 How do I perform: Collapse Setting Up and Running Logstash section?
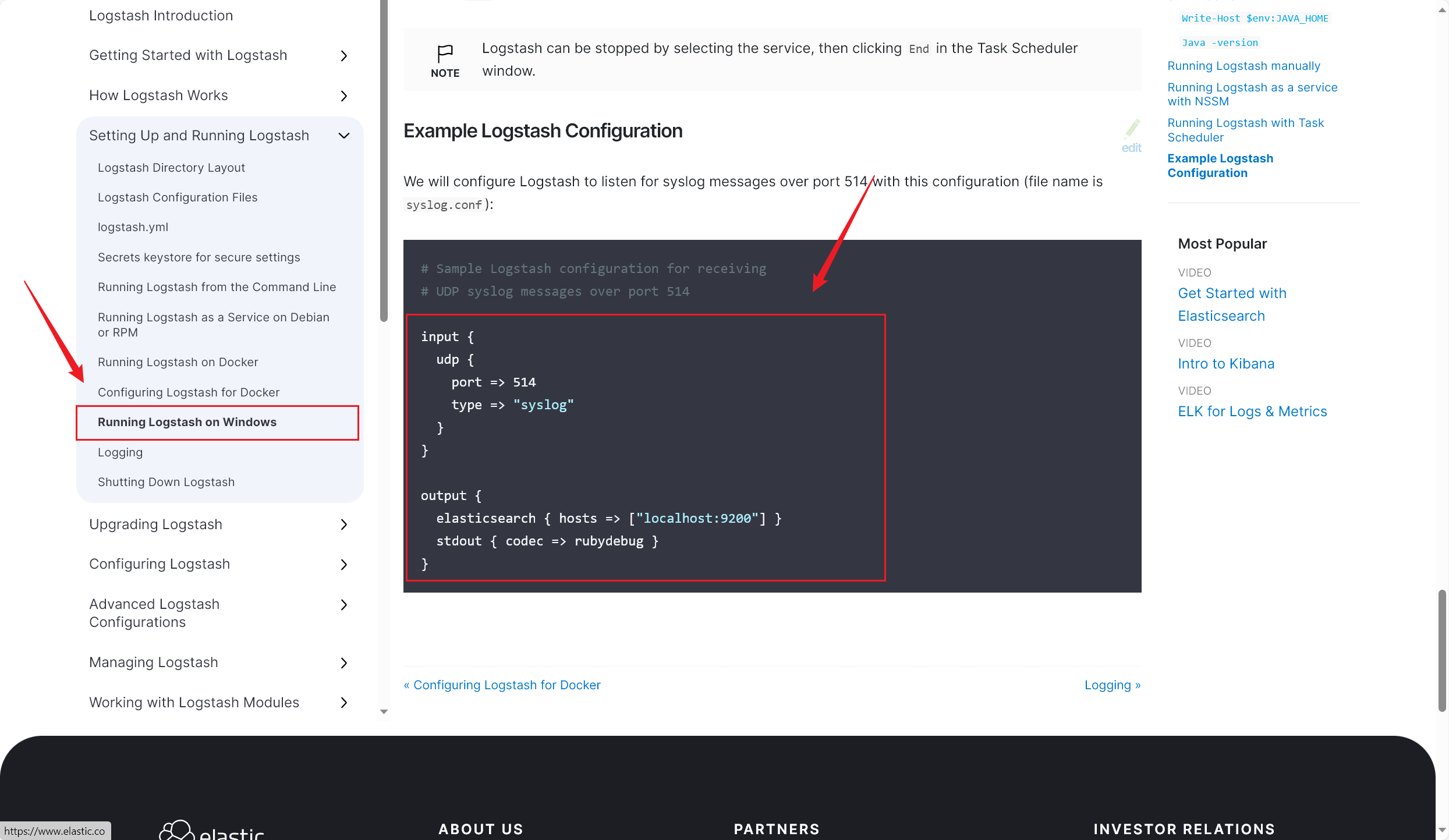[344, 136]
